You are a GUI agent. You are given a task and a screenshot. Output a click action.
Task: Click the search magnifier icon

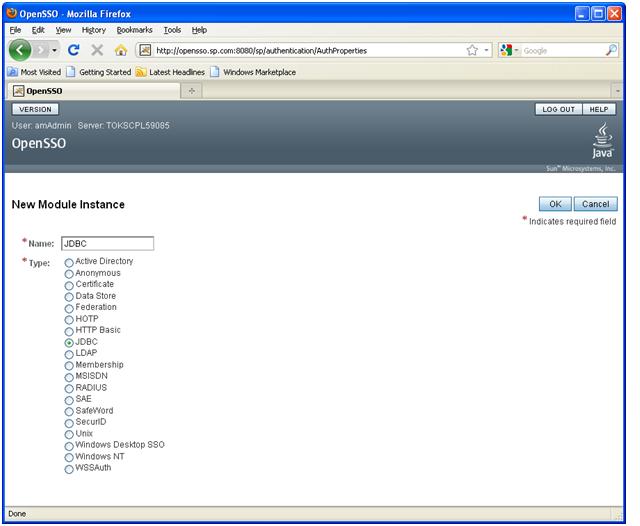[x=611, y=50]
